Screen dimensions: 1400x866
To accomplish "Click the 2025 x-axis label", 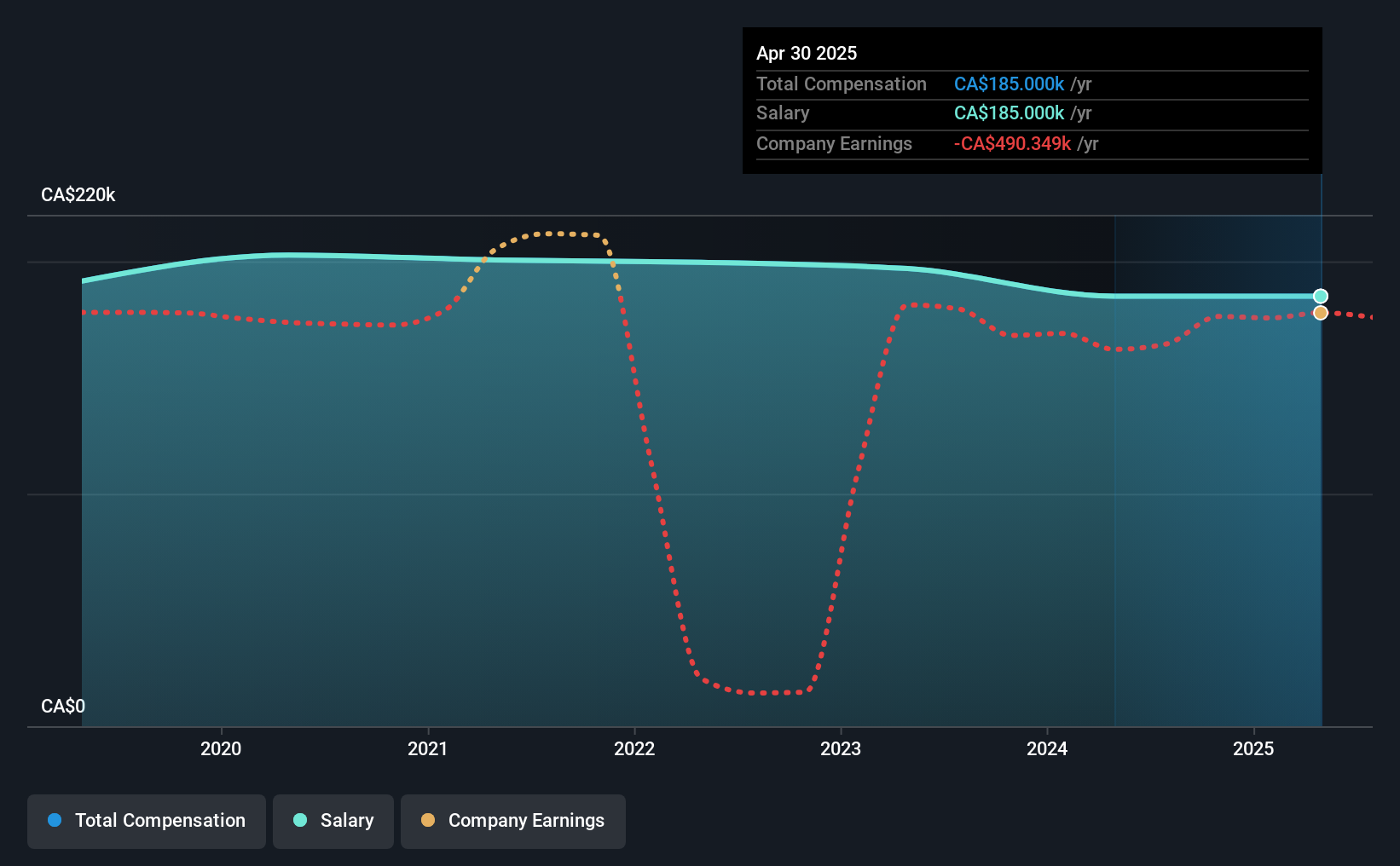I will pos(1253,748).
